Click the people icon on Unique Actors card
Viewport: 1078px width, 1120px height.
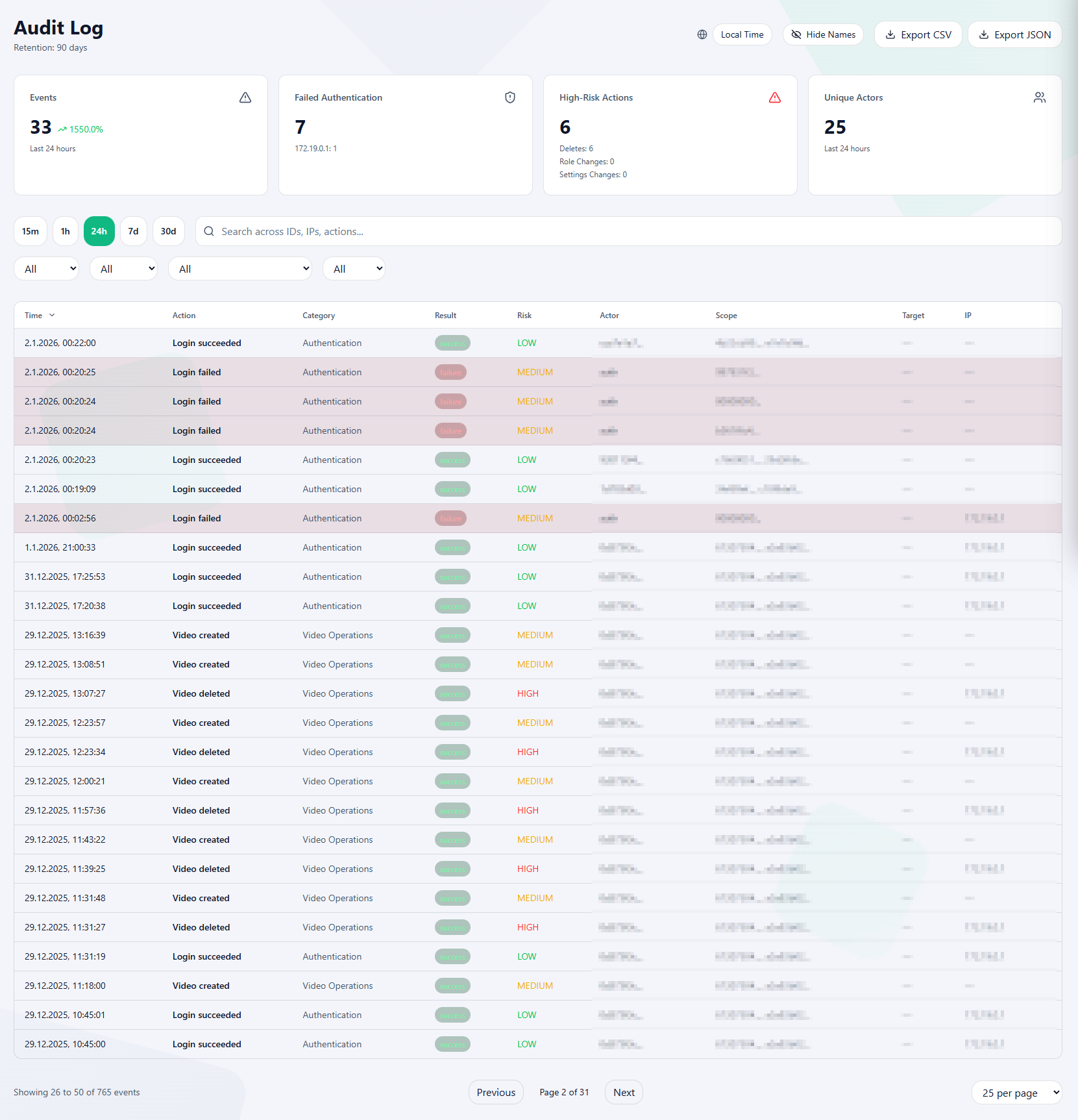[1039, 97]
